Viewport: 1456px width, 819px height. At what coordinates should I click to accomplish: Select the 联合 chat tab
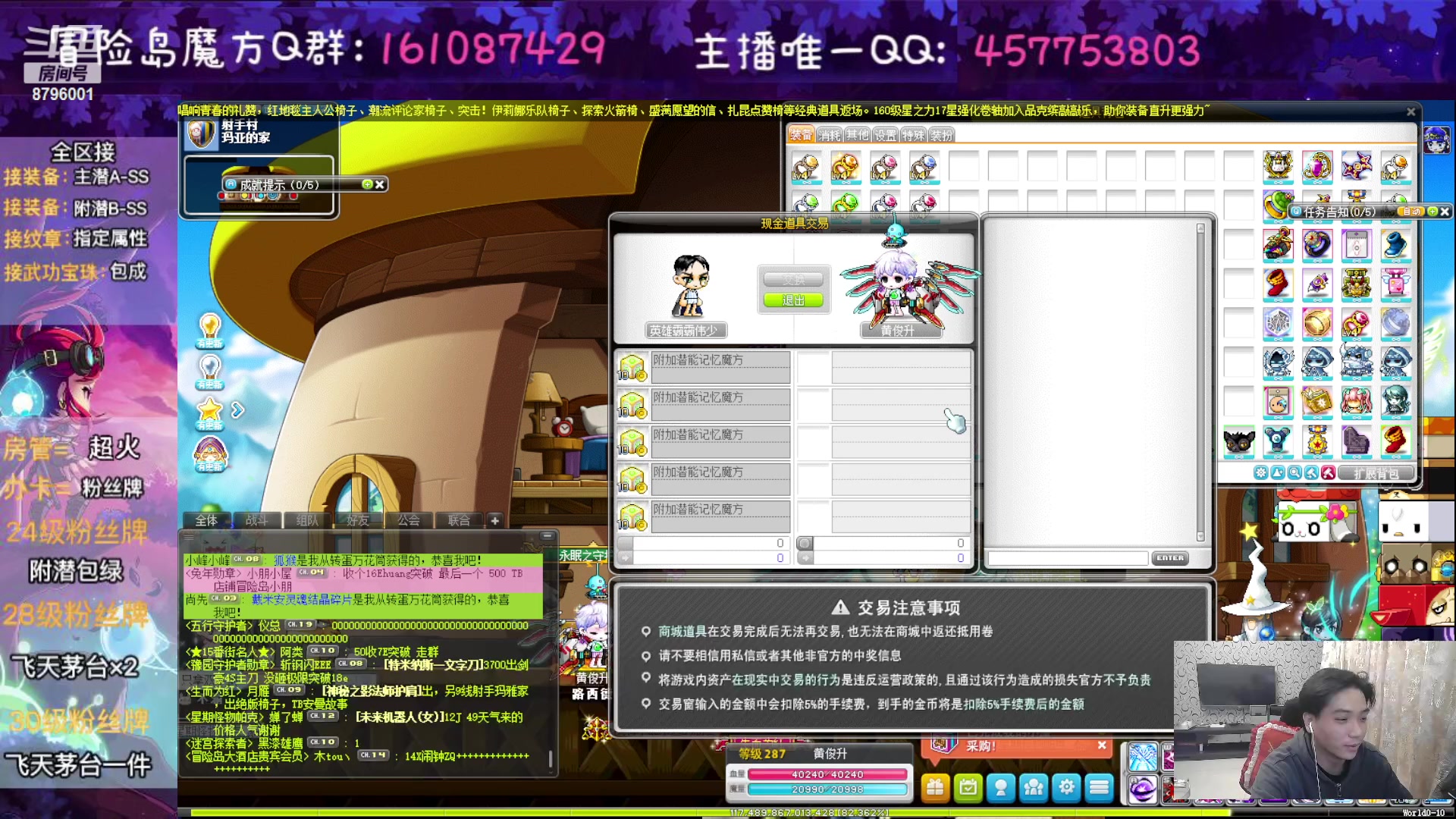click(459, 520)
